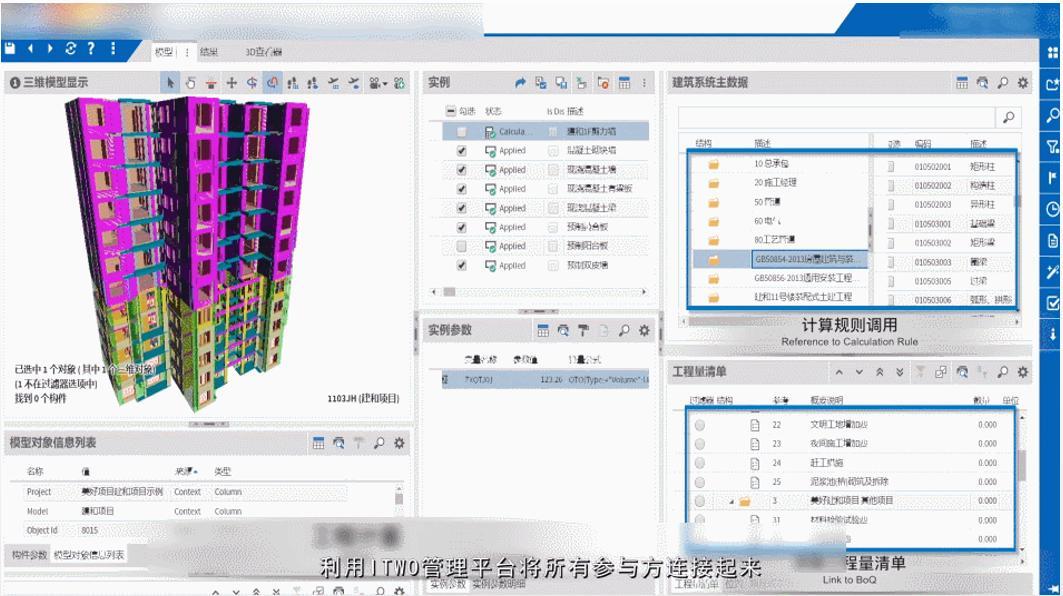Switch to the 模型 tab
1063x596 pixels.
coord(165,52)
